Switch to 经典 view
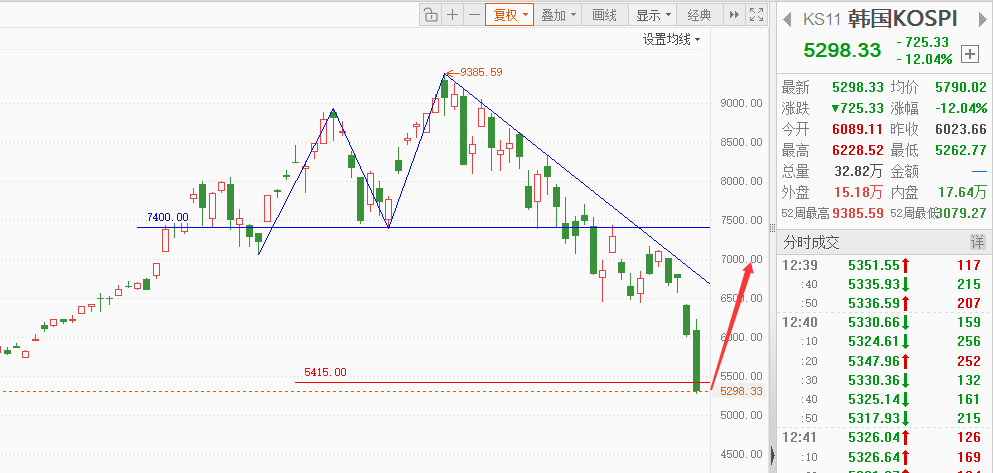993x473 pixels. coord(699,15)
